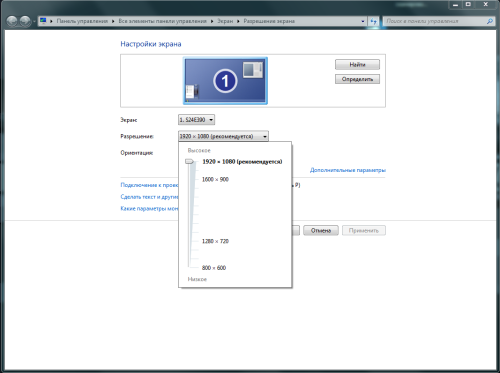The height and width of the screenshot is (373, 500).
Task: Open Панель управления breadcrumb item
Action: tap(82, 21)
